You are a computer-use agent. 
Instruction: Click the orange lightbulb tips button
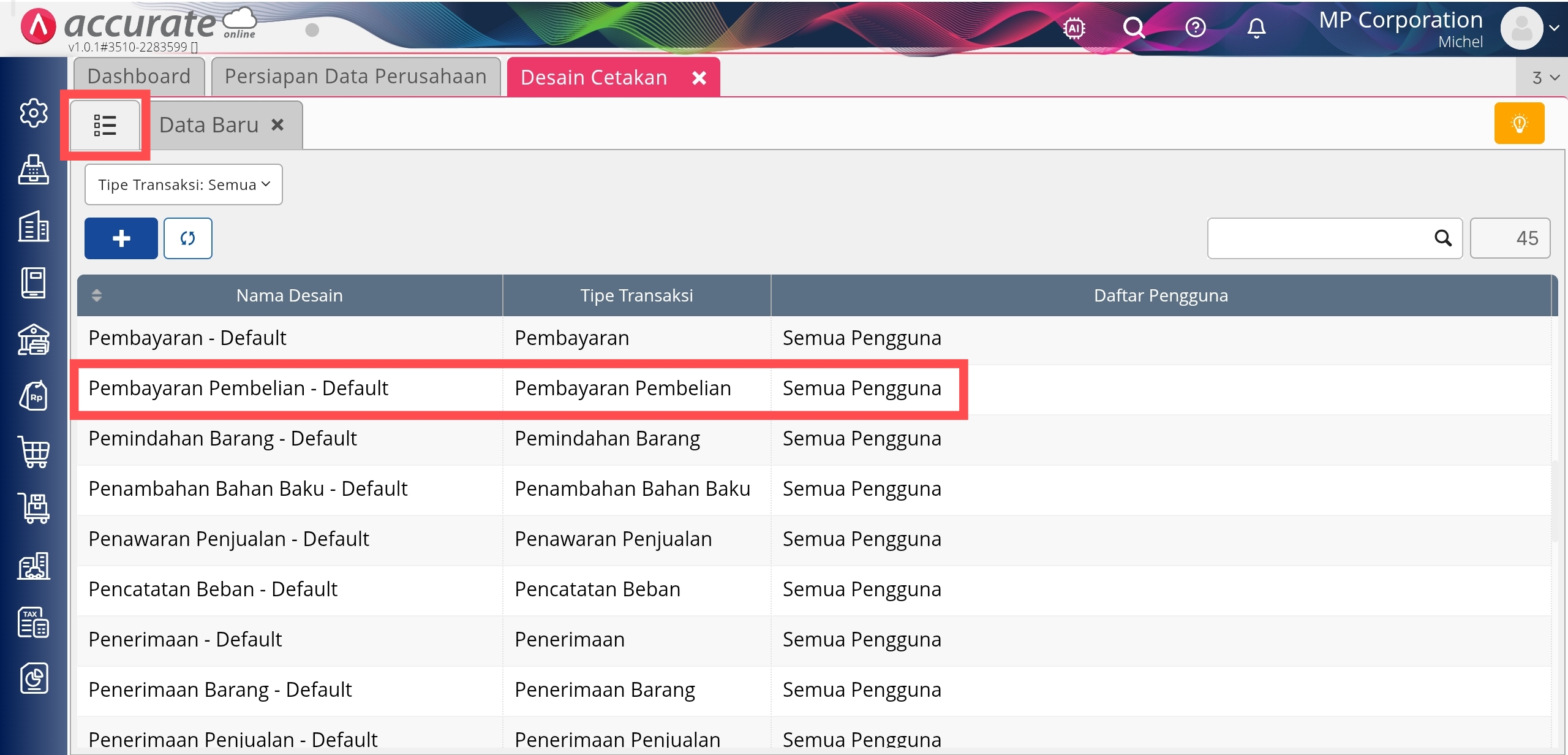pyautogui.click(x=1519, y=123)
